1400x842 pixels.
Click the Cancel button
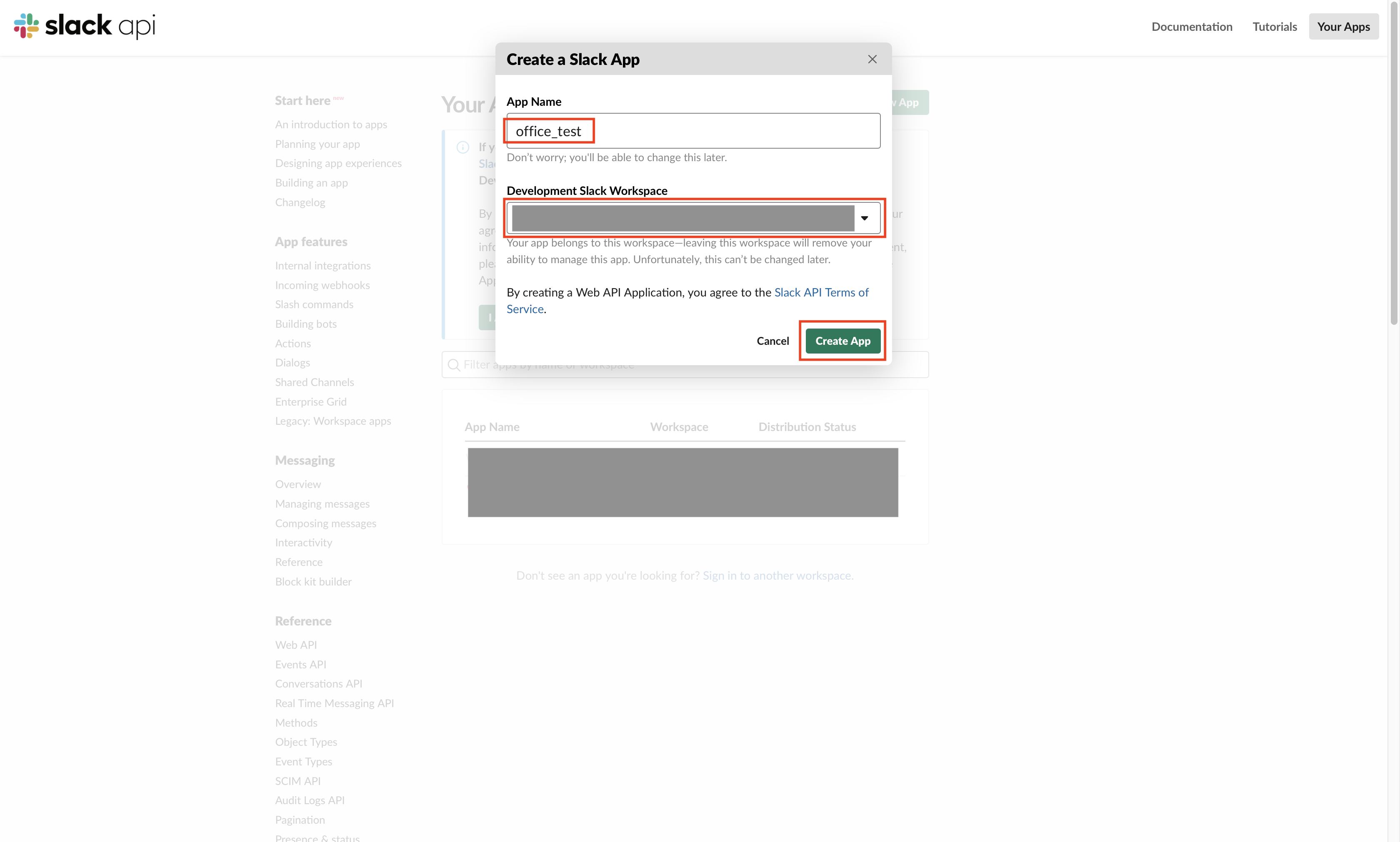[772, 341]
